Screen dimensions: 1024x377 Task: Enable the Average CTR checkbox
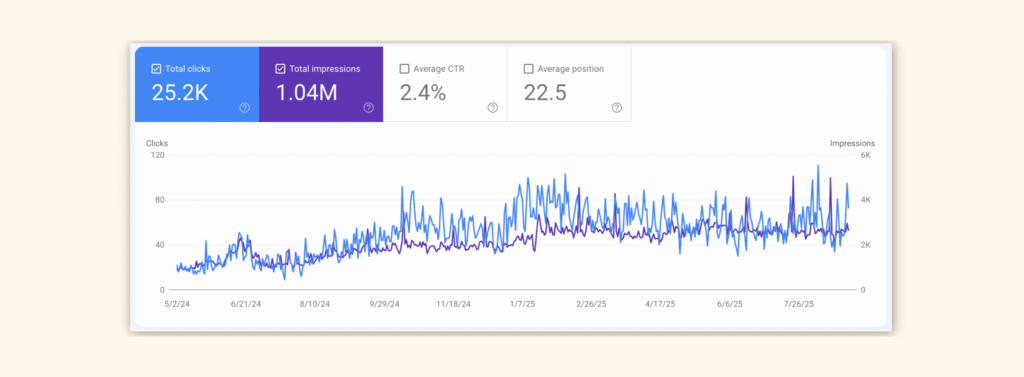coord(404,69)
